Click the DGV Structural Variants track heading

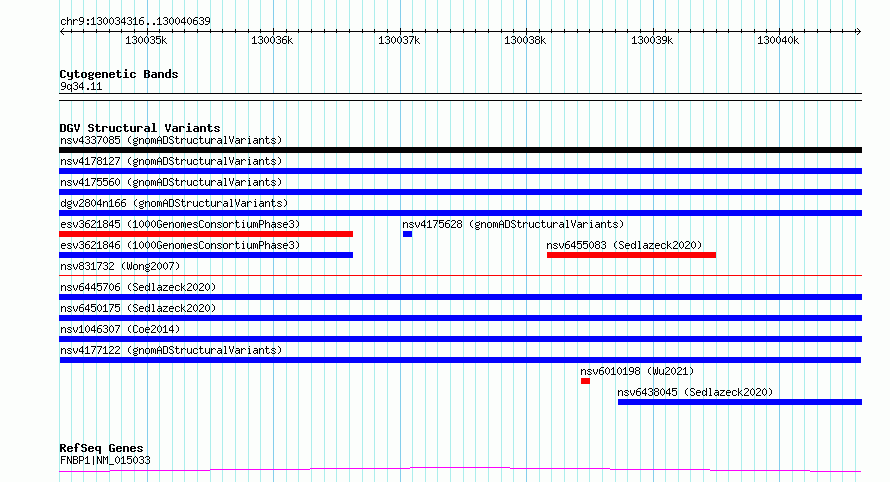click(x=140, y=128)
